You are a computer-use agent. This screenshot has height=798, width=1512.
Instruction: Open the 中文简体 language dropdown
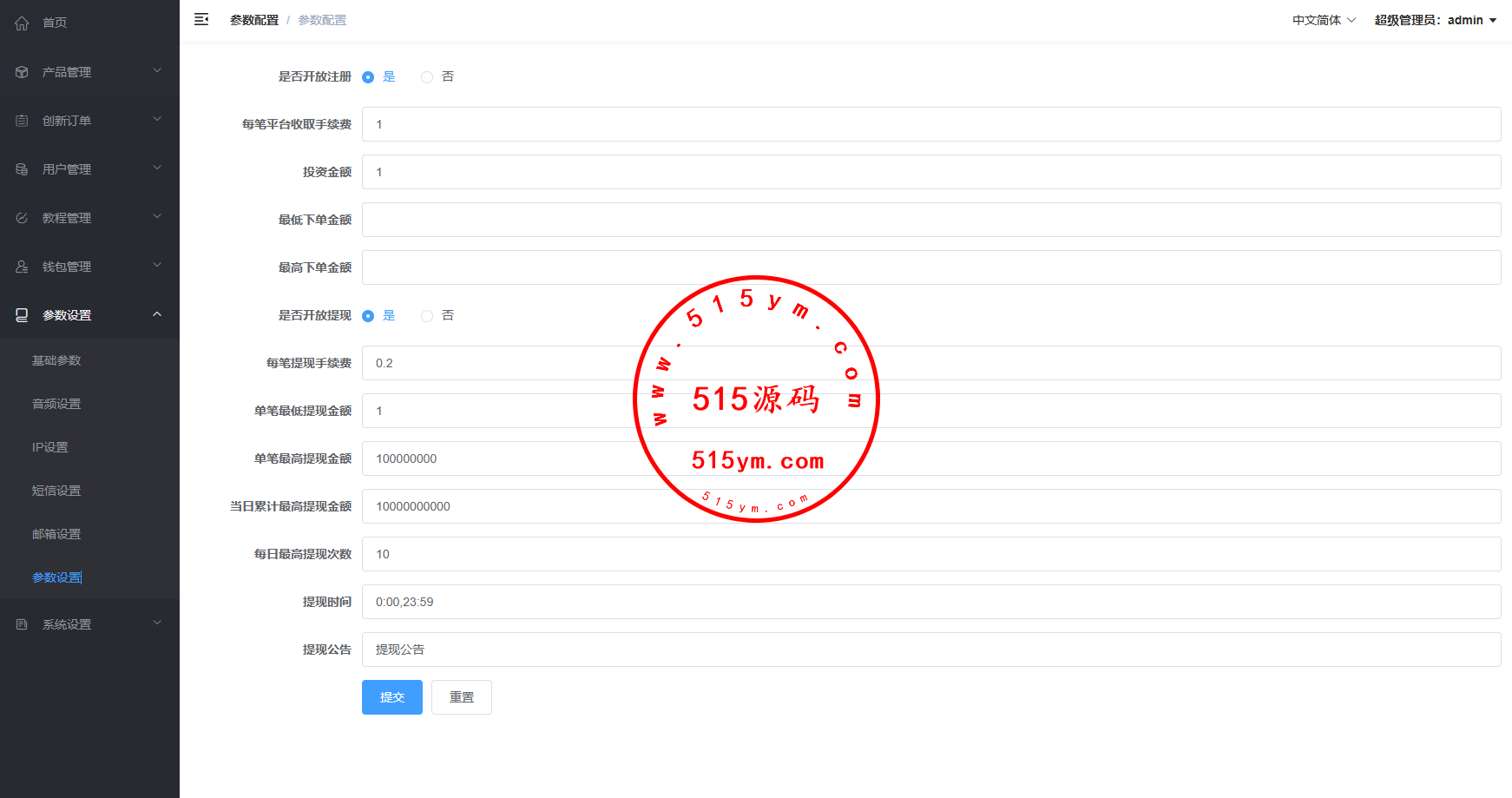pos(1324,20)
